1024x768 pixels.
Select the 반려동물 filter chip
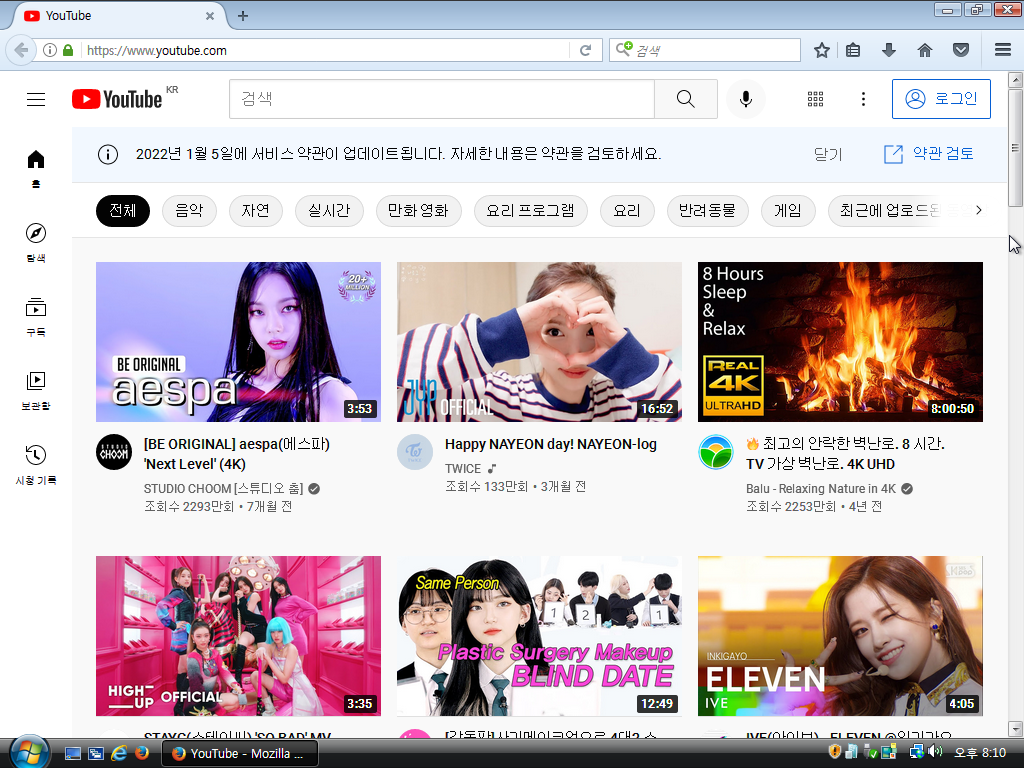[x=707, y=211]
